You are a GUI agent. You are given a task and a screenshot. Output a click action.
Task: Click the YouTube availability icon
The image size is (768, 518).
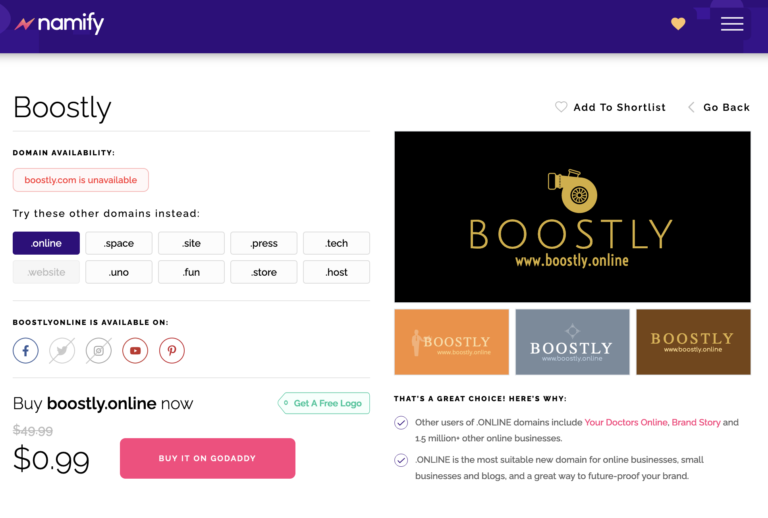pos(135,350)
